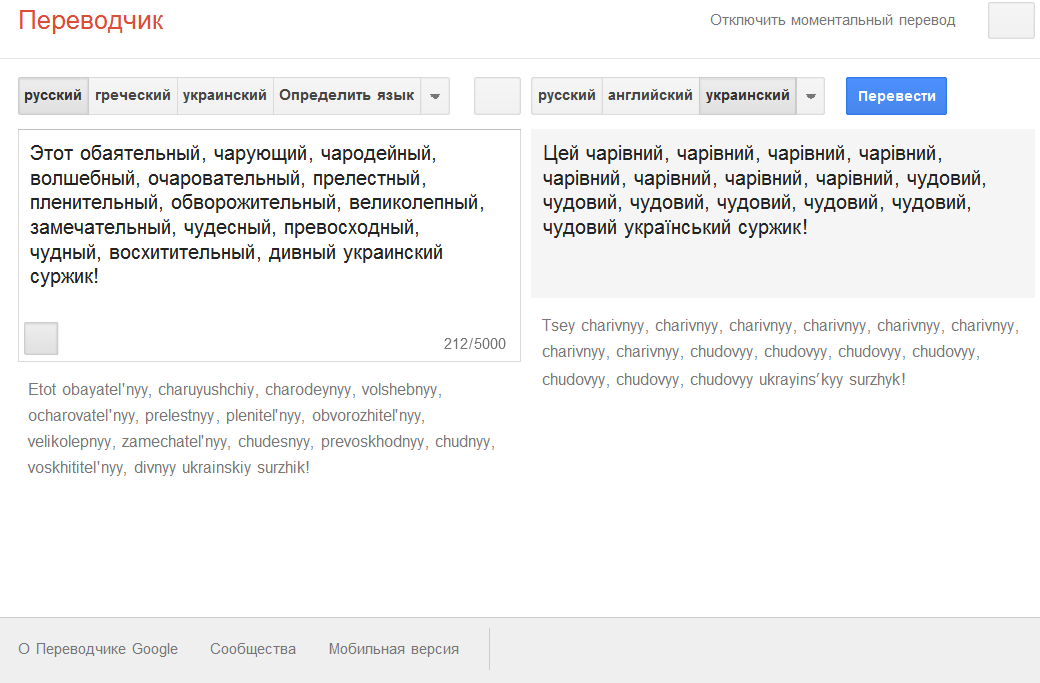Open the Сообщества footer link

(253, 649)
